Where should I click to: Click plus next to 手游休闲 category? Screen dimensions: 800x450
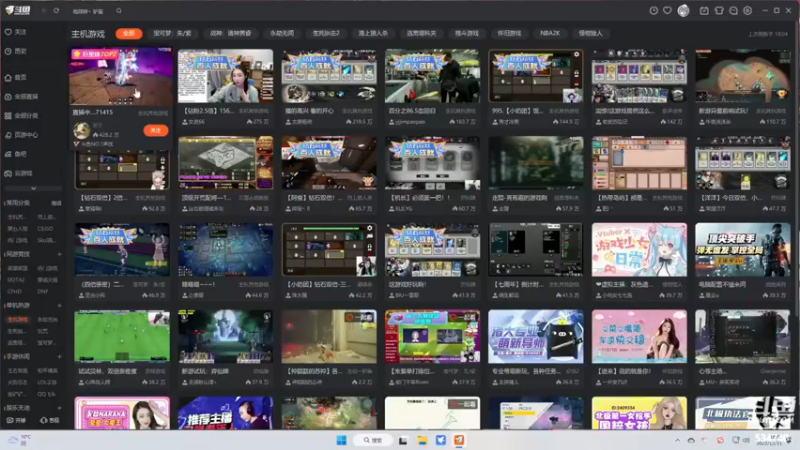click(59, 357)
